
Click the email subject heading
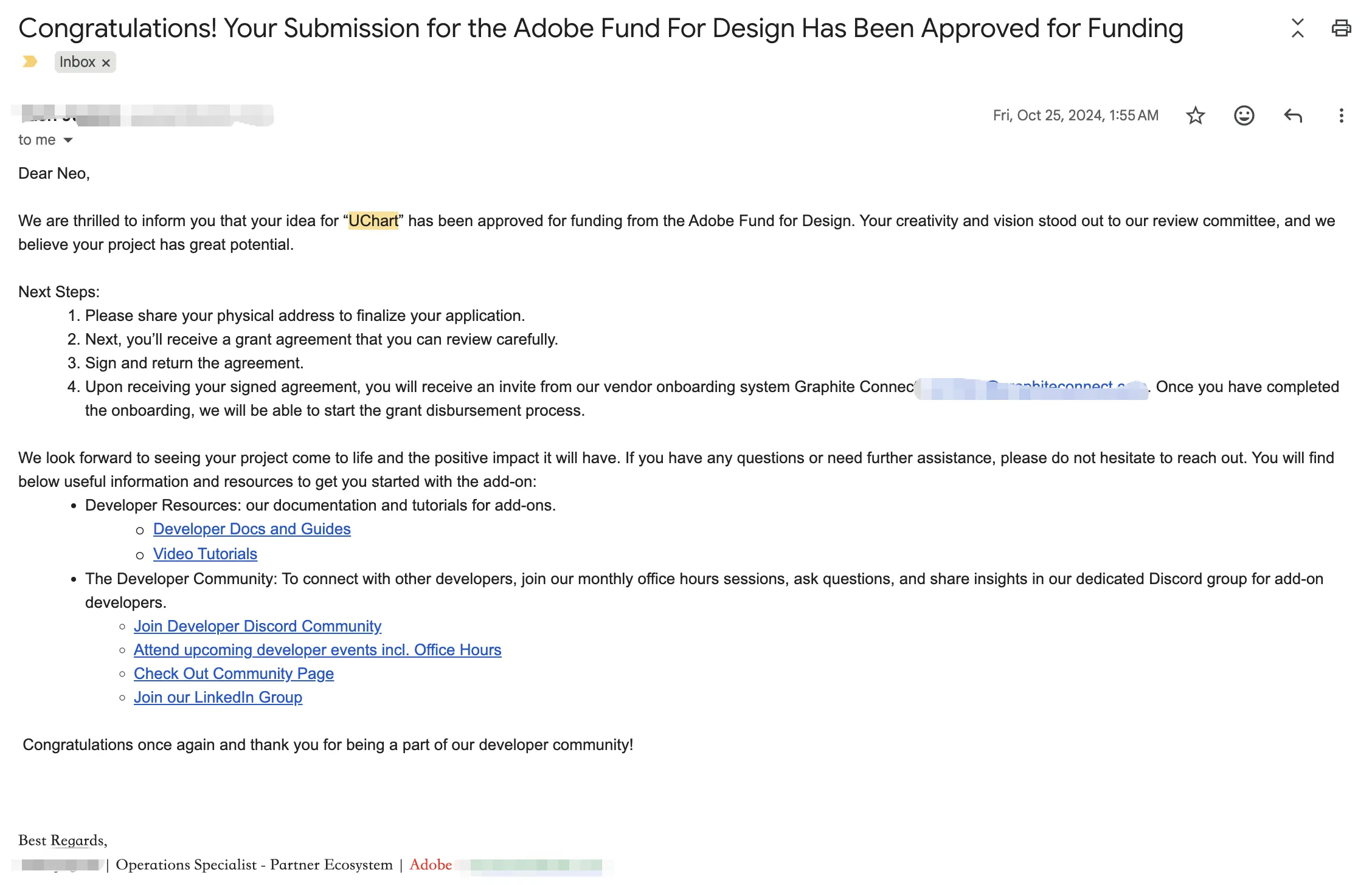(601, 29)
